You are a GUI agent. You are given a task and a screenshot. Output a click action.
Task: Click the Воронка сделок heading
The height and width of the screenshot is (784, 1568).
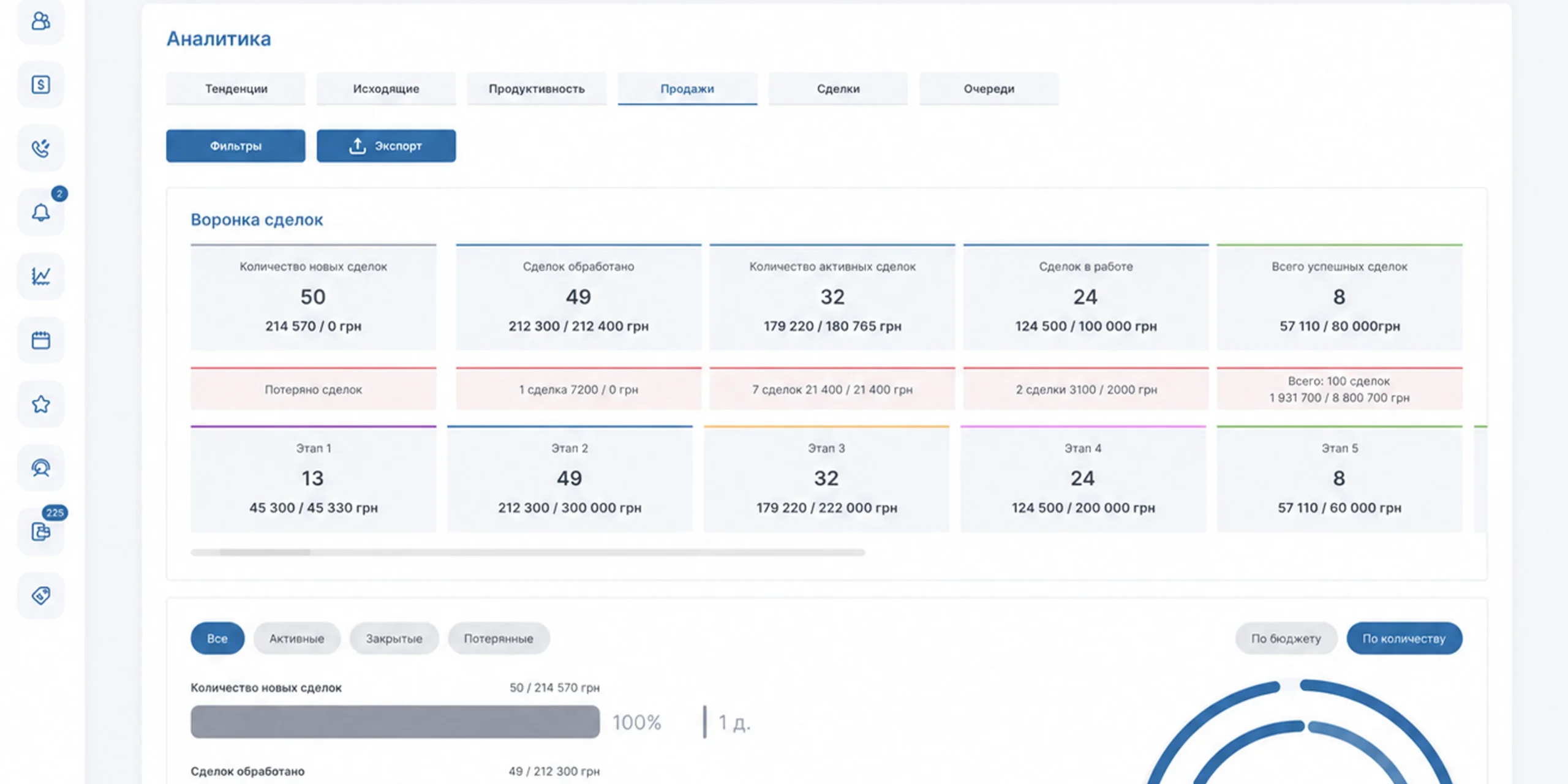pos(257,220)
